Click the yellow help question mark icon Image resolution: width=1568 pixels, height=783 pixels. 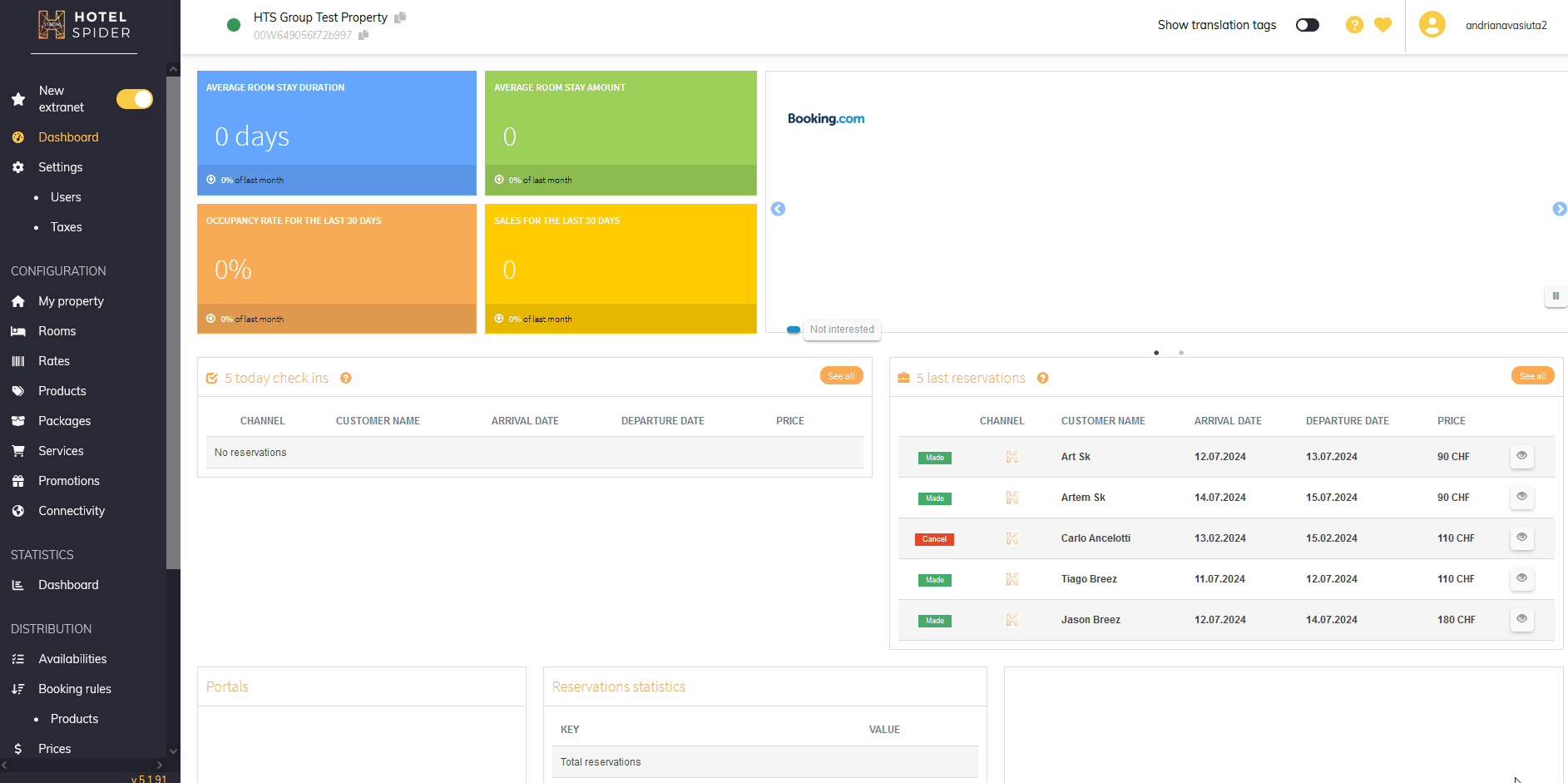pos(1354,25)
